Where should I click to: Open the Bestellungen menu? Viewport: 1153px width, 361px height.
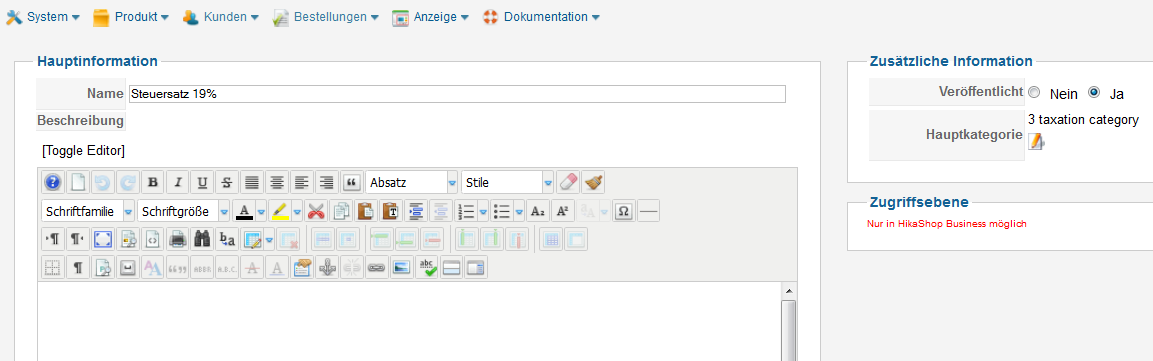tap(326, 17)
